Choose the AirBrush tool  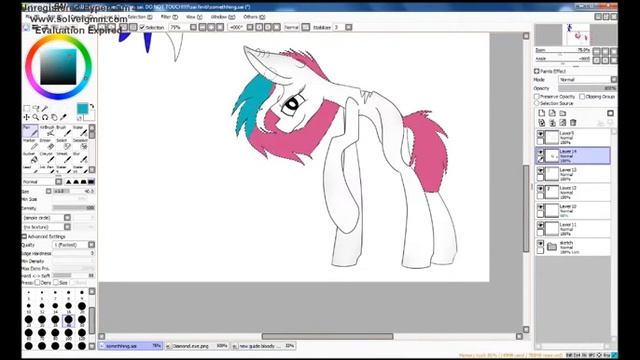coord(47,131)
